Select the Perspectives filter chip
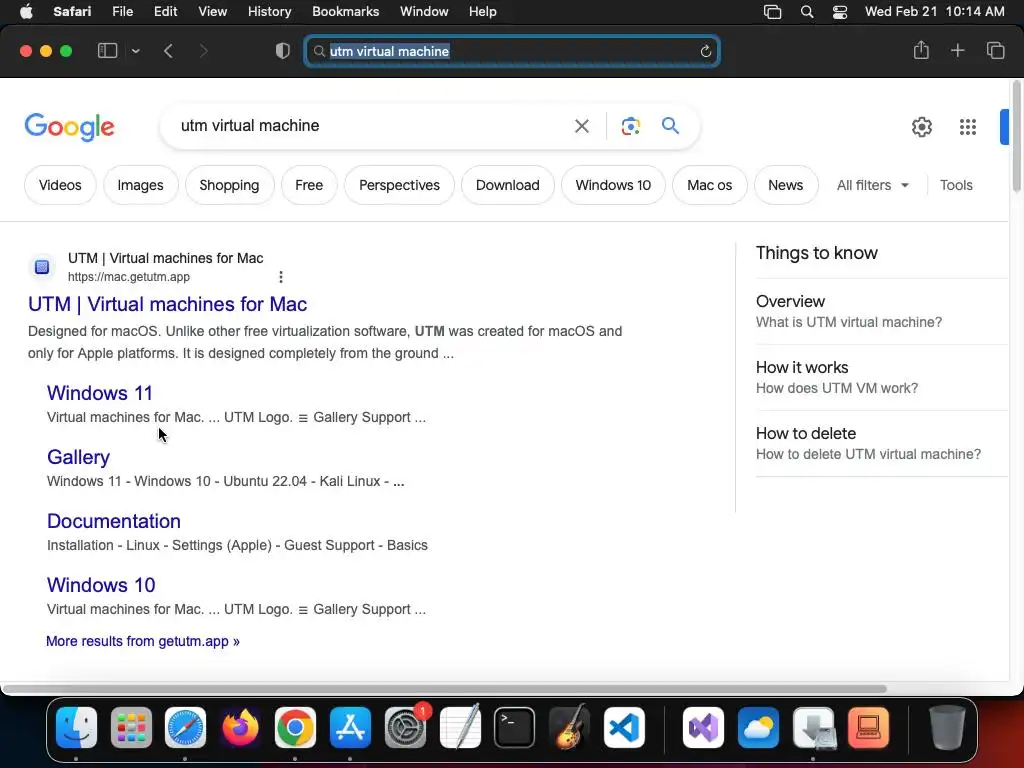This screenshot has width=1024, height=768. tap(399, 185)
